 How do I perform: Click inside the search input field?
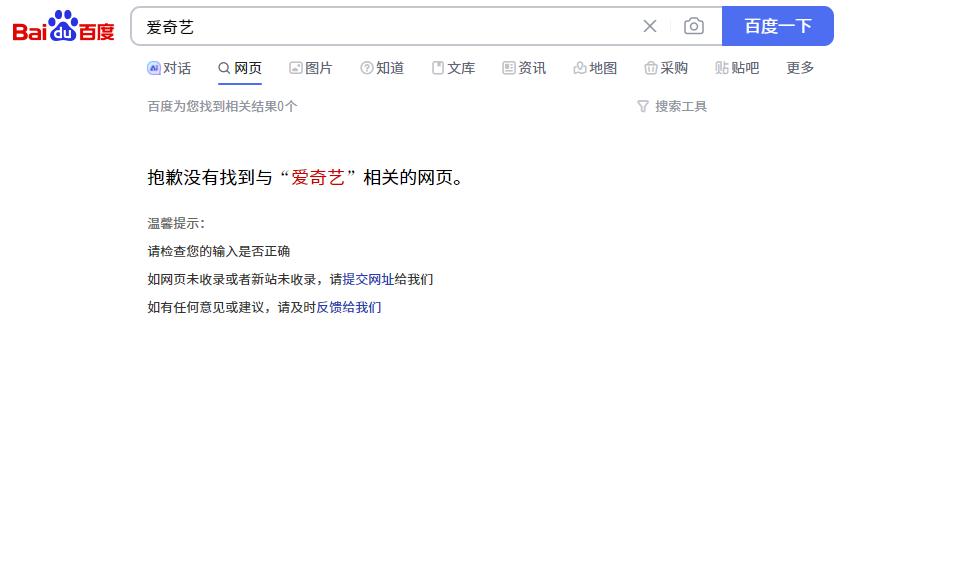400,26
